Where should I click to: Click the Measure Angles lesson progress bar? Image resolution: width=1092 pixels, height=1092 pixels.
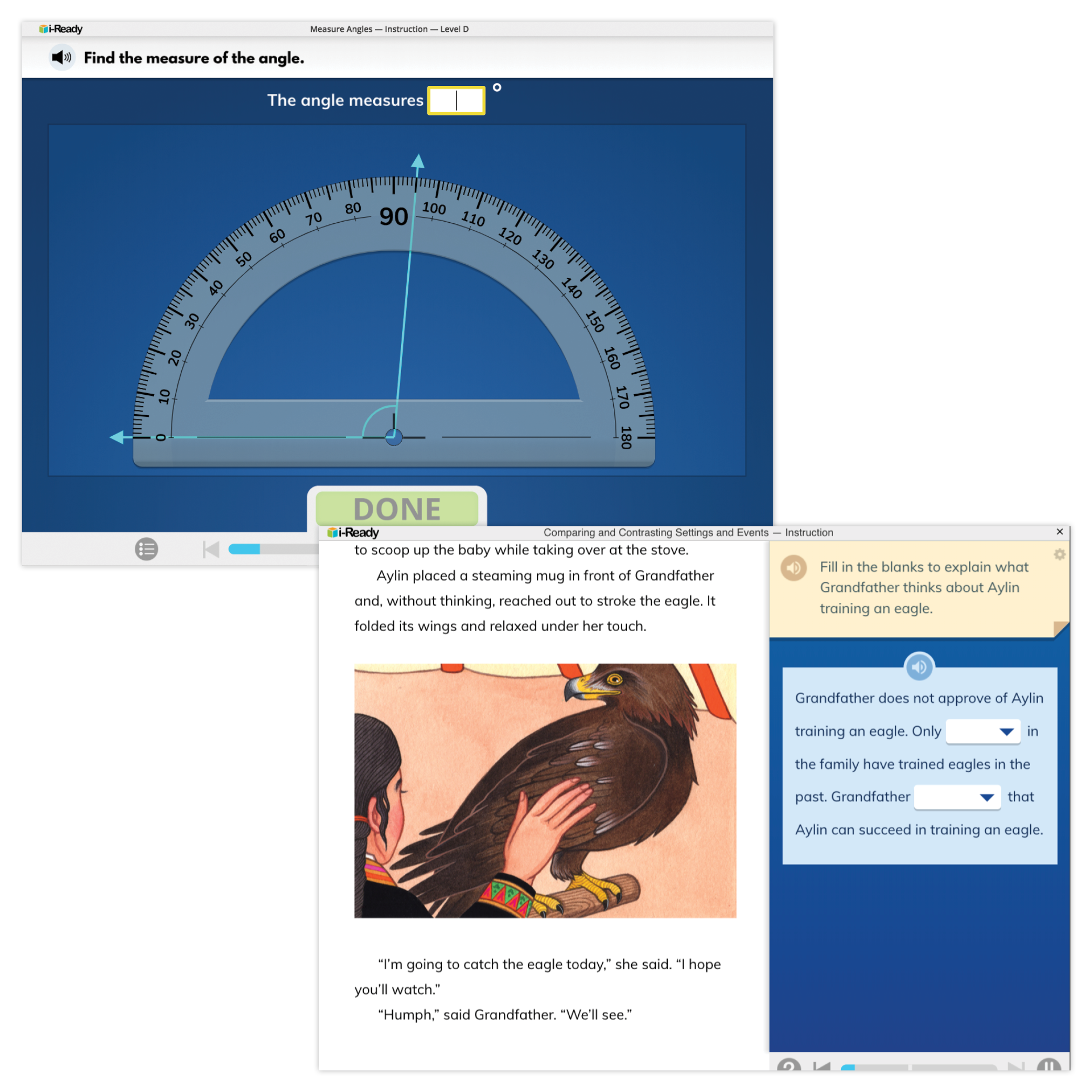[x=274, y=549]
